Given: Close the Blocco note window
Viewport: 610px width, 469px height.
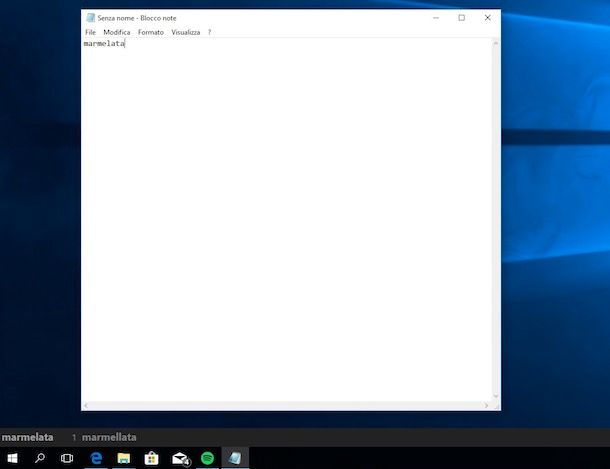Looking at the screenshot, I should pyautogui.click(x=487, y=18).
